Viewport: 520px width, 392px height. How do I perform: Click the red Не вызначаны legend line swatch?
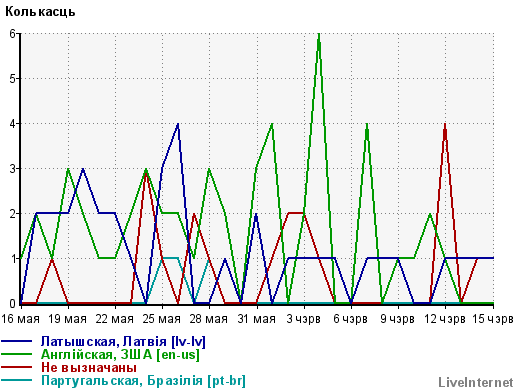[x=17, y=368]
